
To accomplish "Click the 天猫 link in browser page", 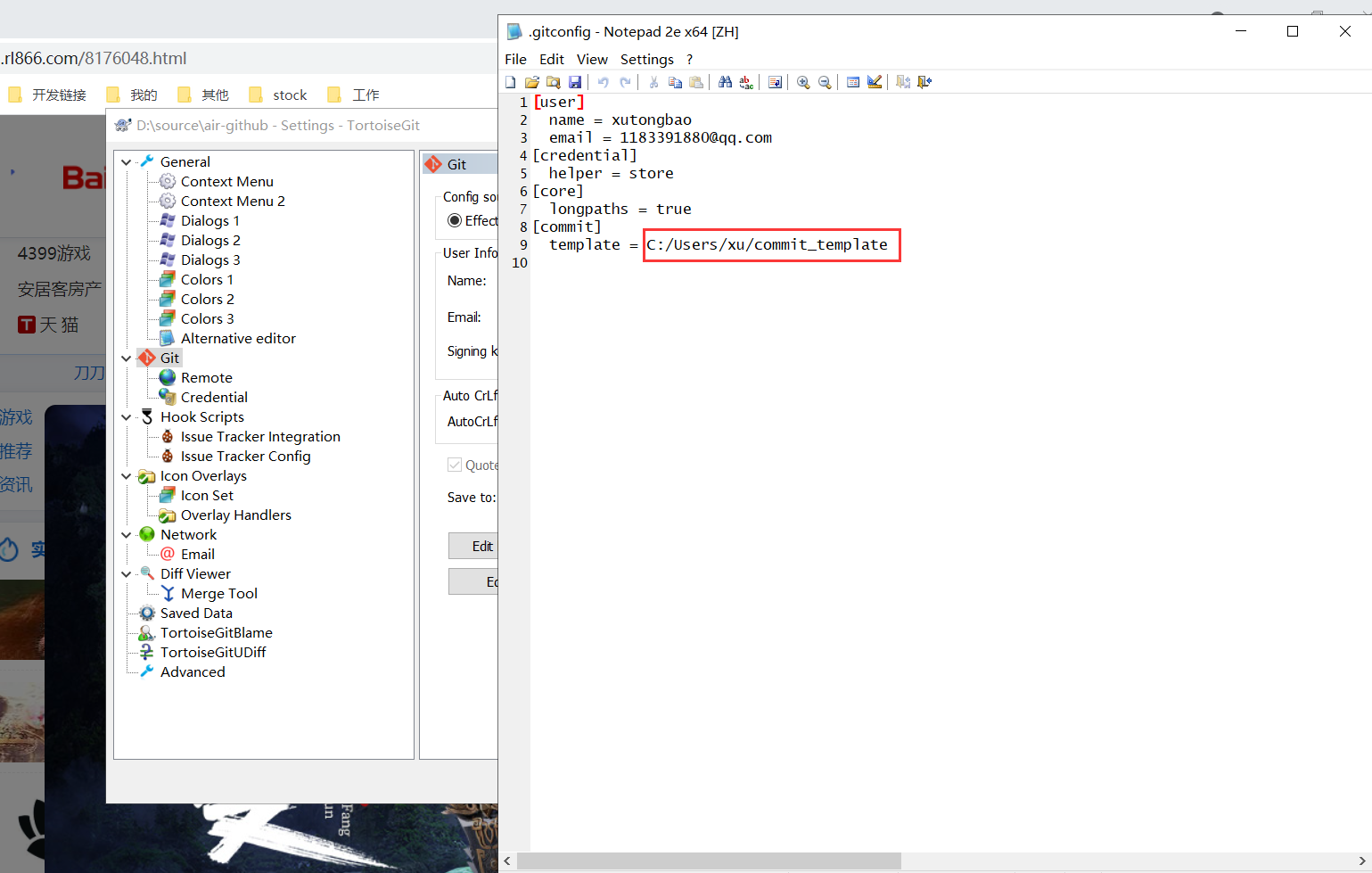I will [x=49, y=325].
